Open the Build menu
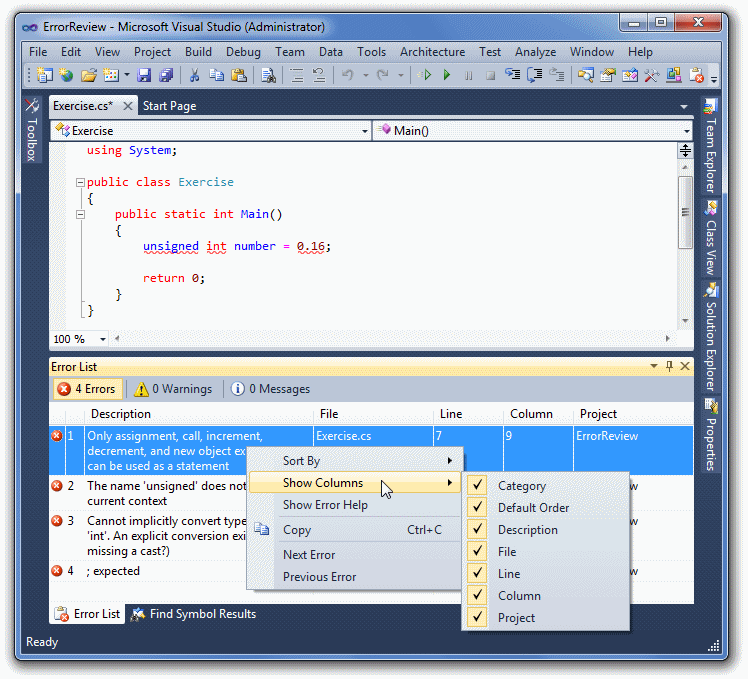 pos(198,52)
